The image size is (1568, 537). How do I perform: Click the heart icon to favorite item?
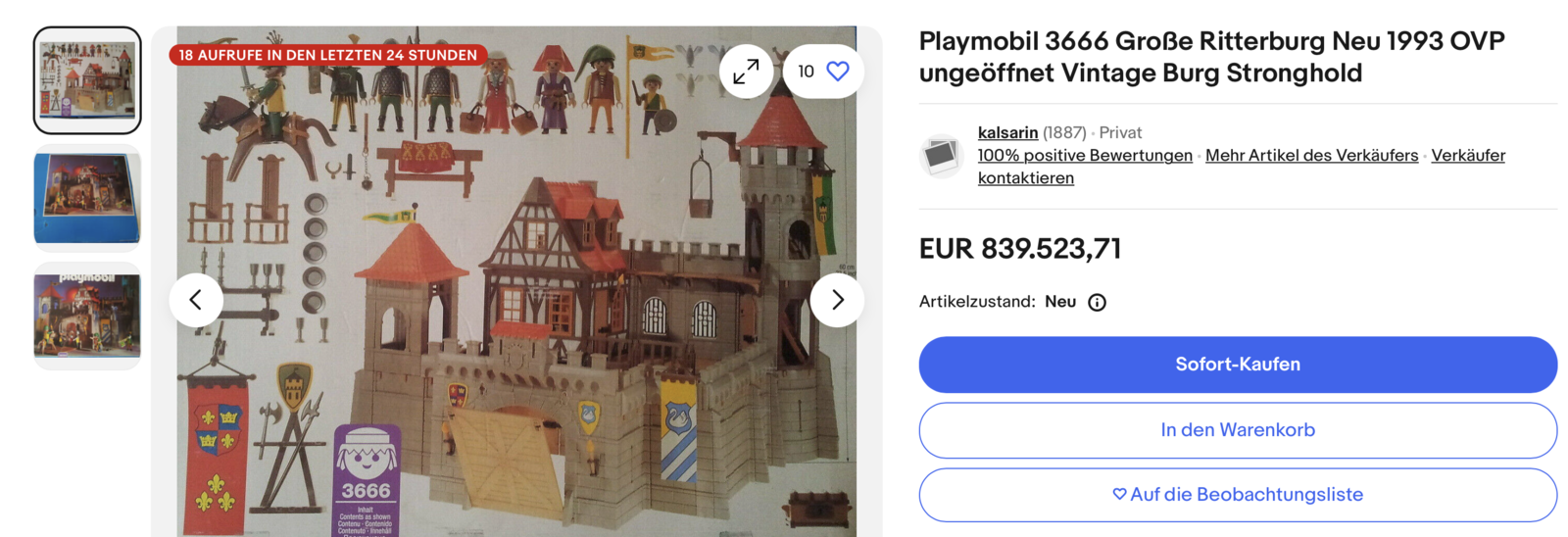pos(838,72)
